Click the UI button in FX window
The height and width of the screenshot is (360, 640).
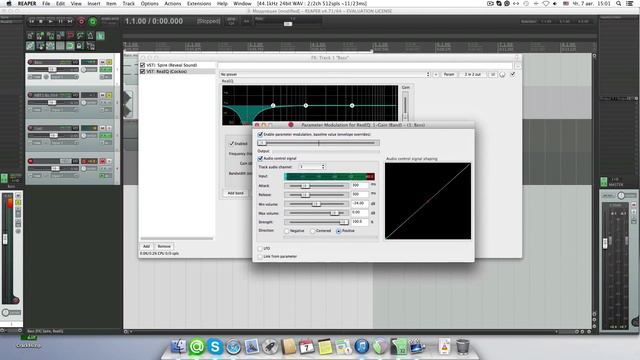pos(493,74)
